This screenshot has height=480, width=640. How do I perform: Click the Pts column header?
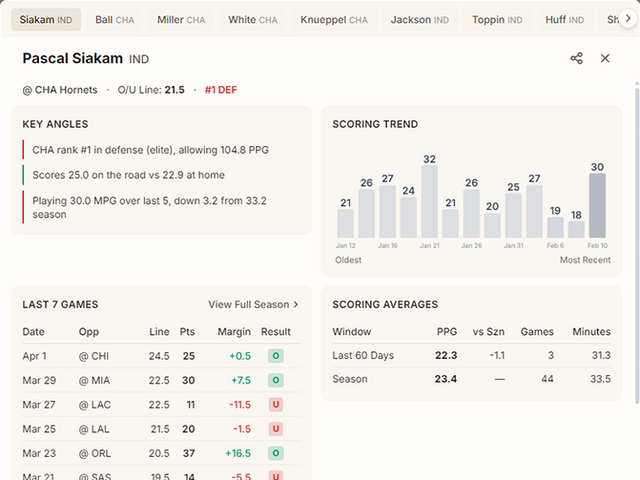point(187,331)
